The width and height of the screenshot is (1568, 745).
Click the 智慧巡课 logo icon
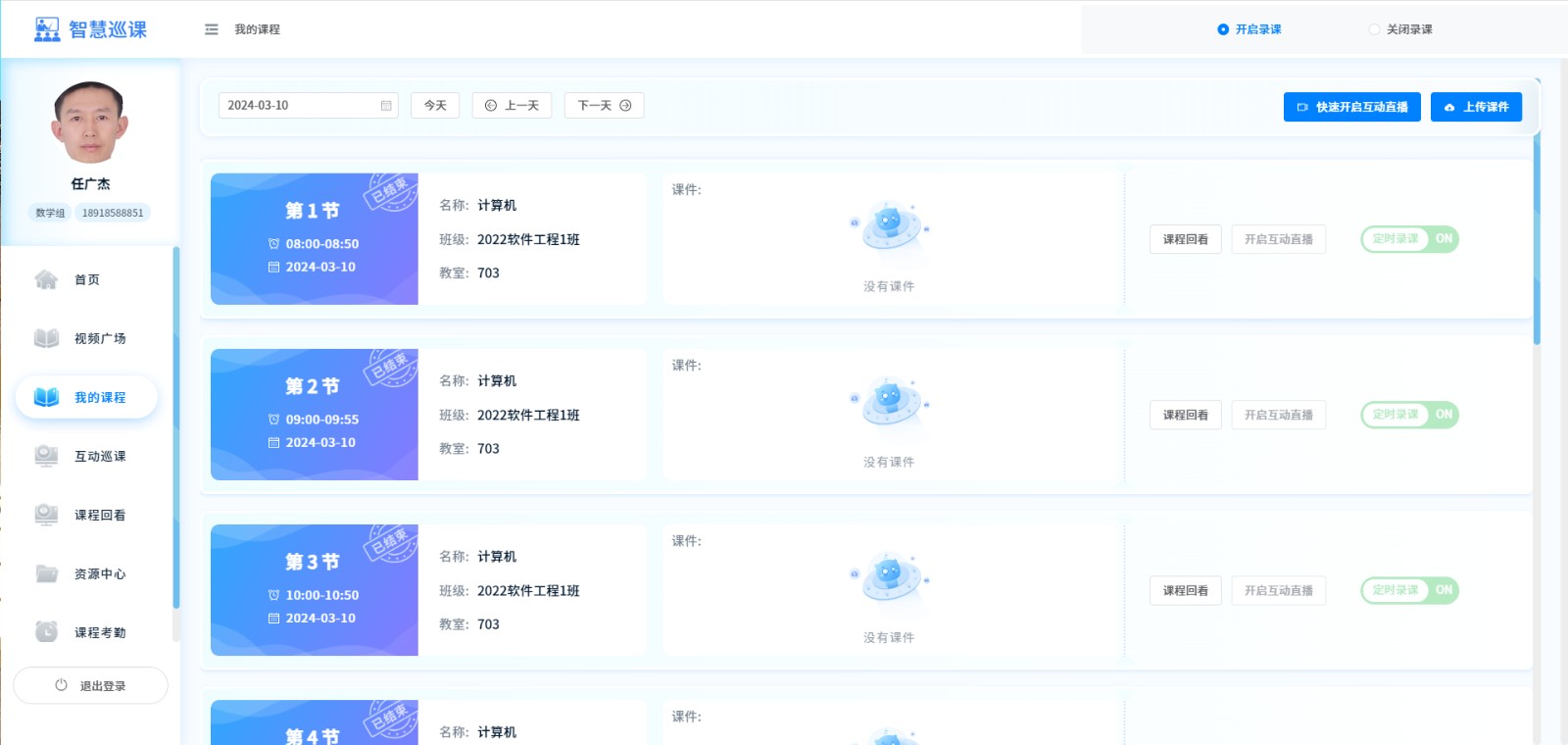coord(46,29)
